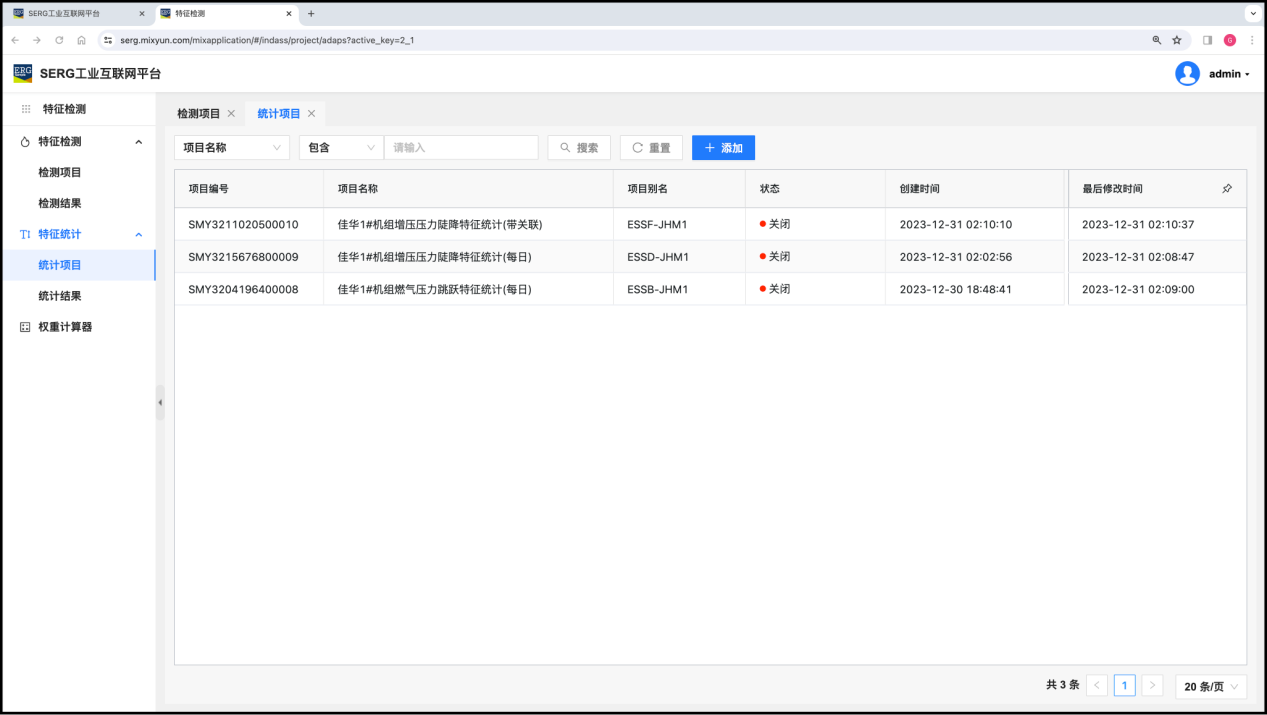Click the 重置 reset button
Image resolution: width=1267 pixels, height=715 pixels.
pyautogui.click(x=651, y=148)
